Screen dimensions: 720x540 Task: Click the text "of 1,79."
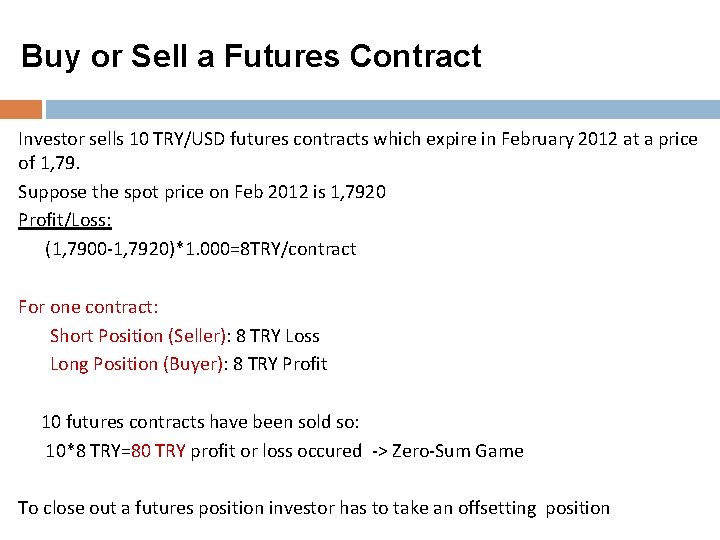pyautogui.click(x=50, y=162)
